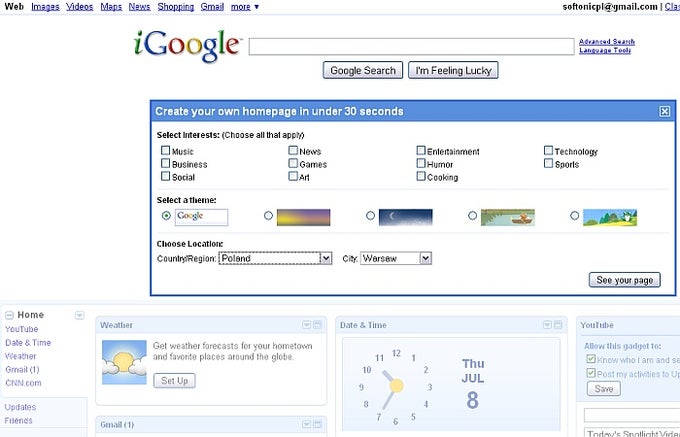Check the Sports interest
The width and height of the screenshot is (680, 437).
pos(548,163)
